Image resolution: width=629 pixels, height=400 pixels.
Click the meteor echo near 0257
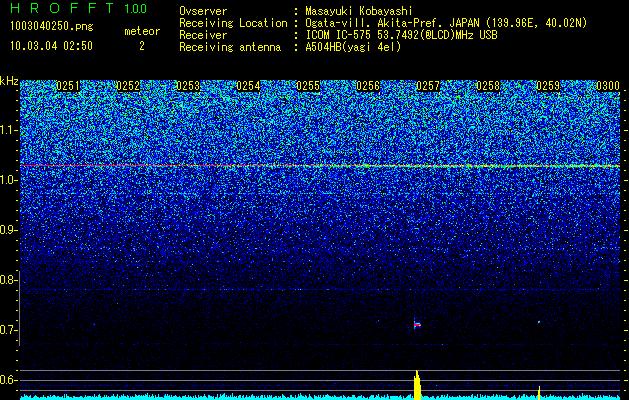[x=417, y=324]
